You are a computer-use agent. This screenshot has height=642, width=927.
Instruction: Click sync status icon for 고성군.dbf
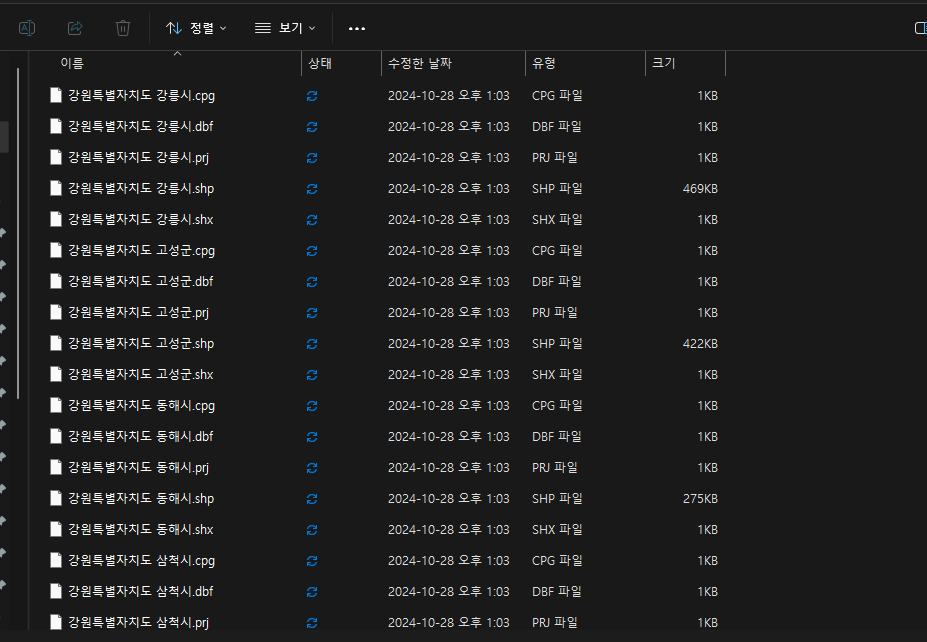tap(312, 282)
